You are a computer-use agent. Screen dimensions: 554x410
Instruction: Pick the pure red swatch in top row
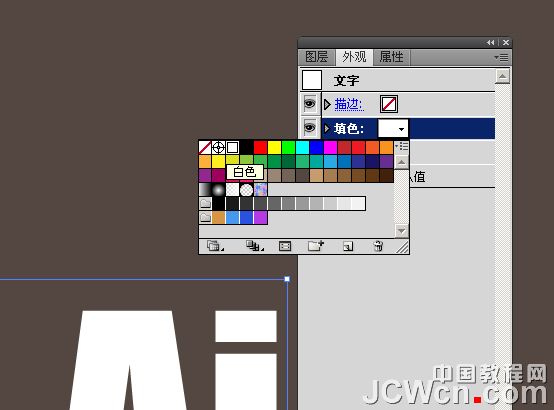pos(260,147)
